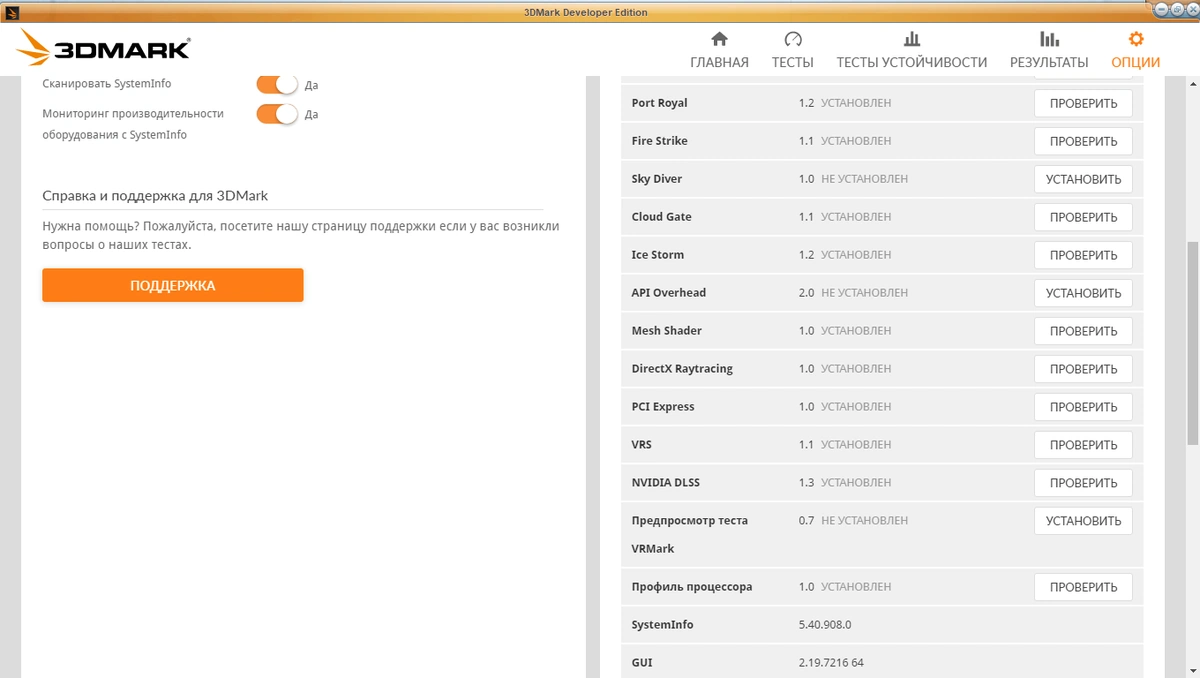The width and height of the screenshot is (1200, 678).
Task: Disable SystemInfo hardware performance monitoring switch
Action: [x=277, y=114]
